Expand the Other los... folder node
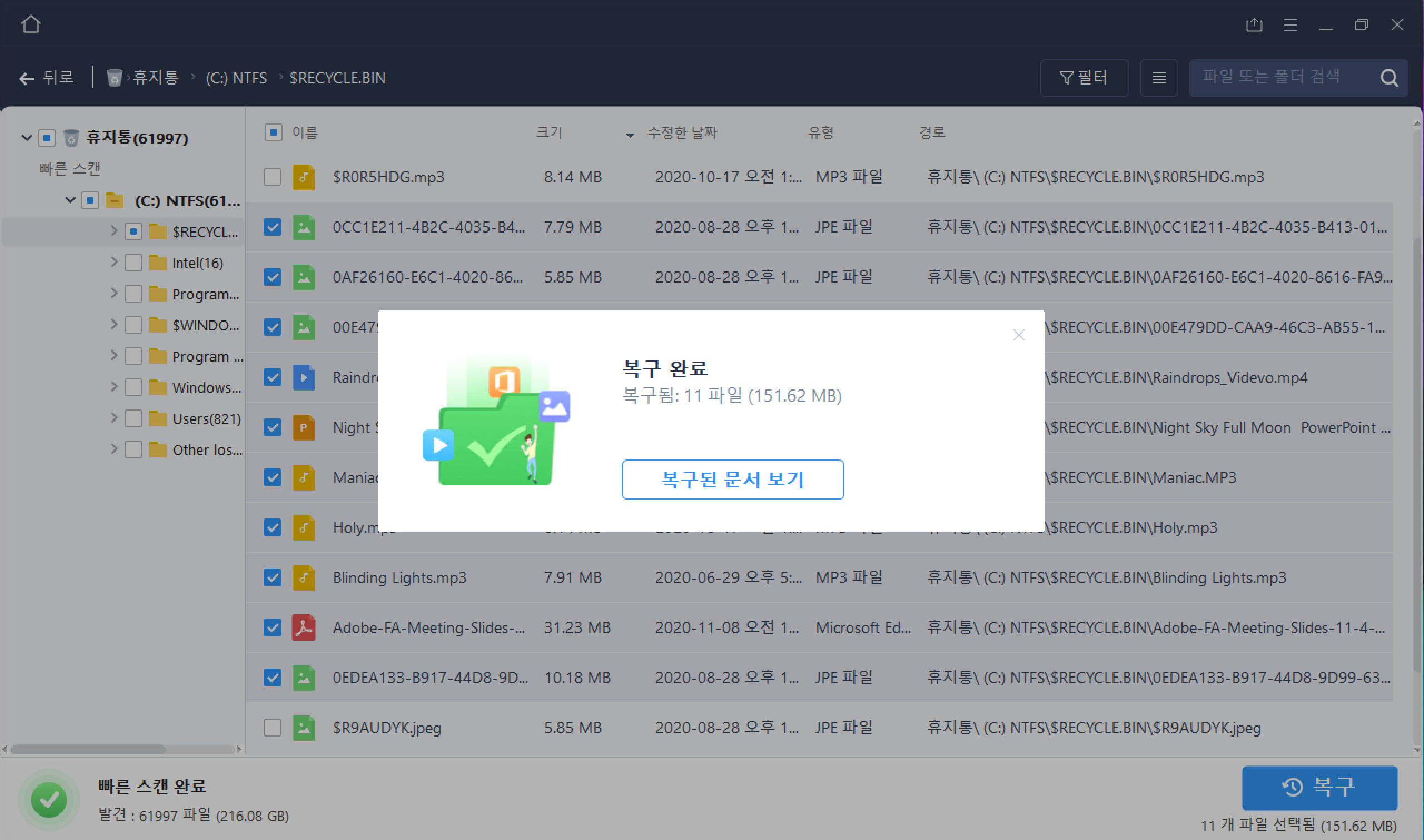Image resolution: width=1424 pixels, height=840 pixels. pos(114,449)
